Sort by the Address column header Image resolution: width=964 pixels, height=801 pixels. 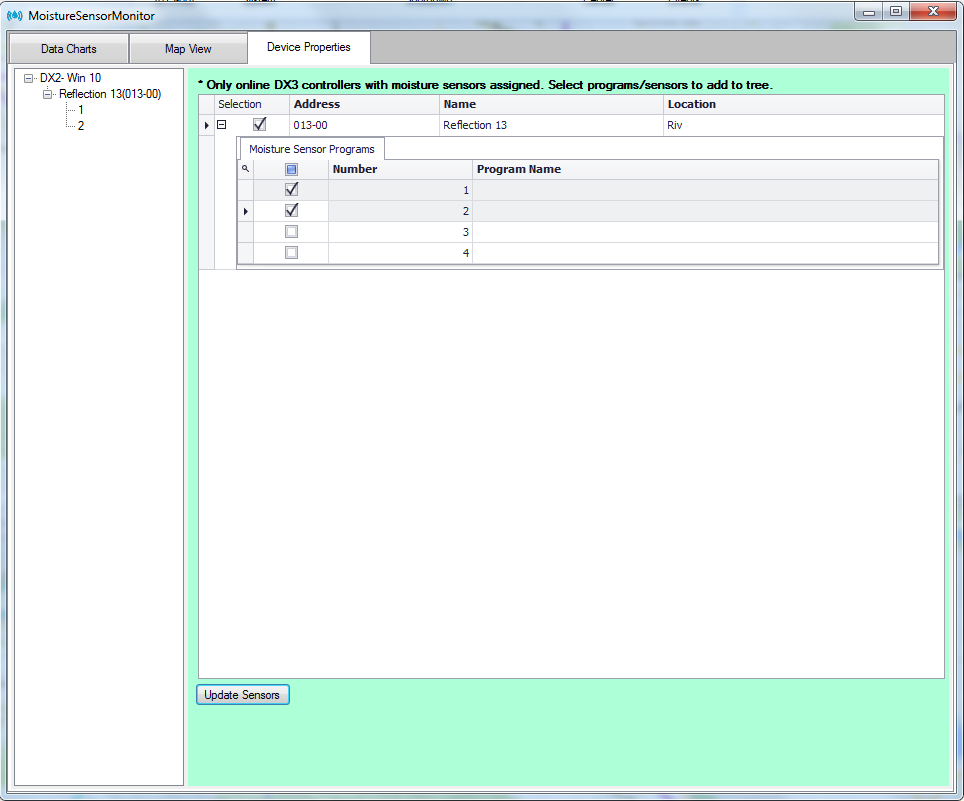point(365,105)
